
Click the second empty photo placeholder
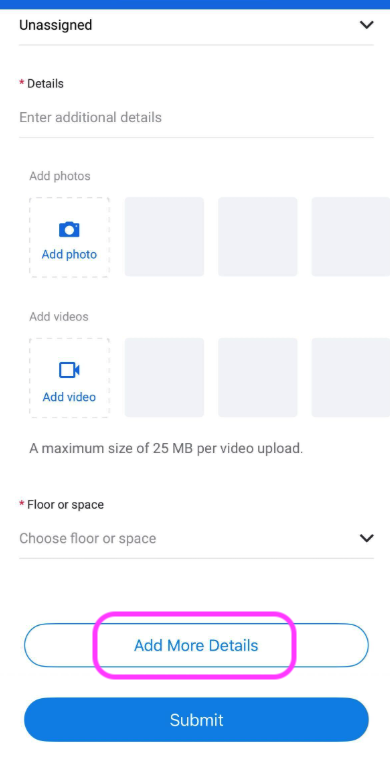point(258,237)
